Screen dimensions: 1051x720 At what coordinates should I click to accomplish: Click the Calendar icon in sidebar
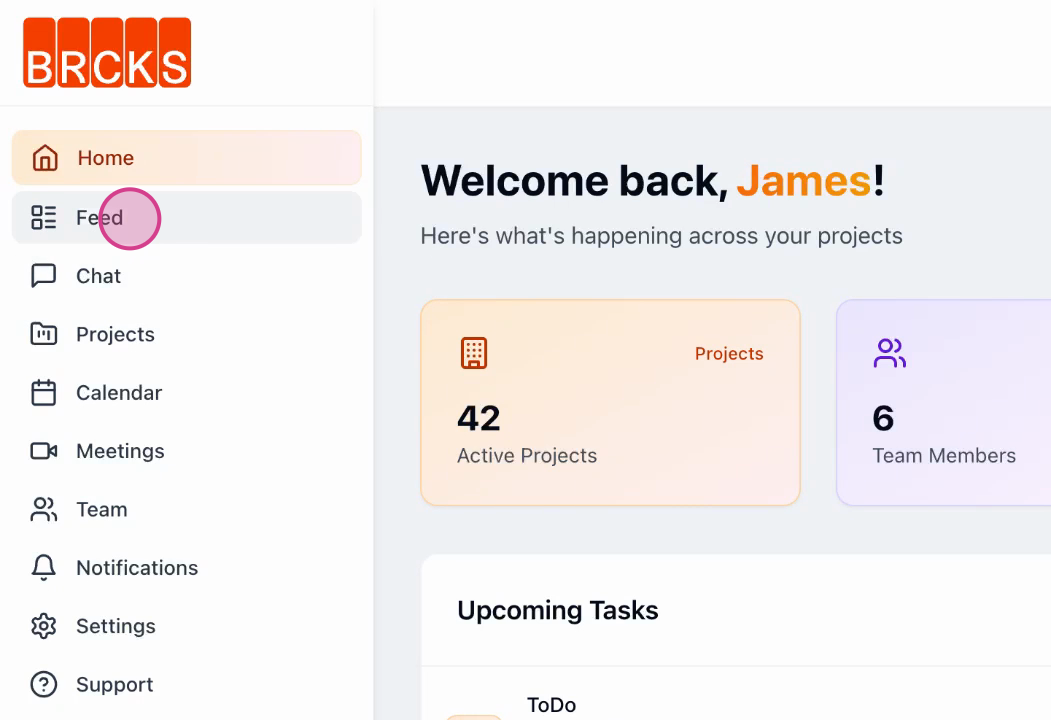[x=44, y=393]
